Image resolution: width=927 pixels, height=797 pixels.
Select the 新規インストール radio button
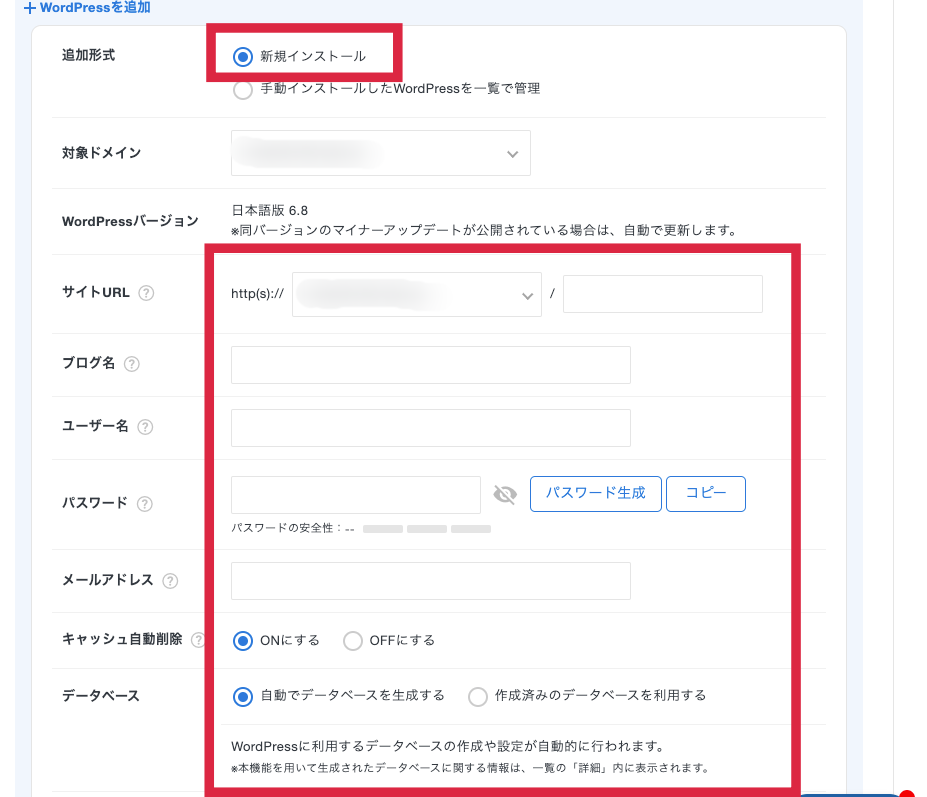[242, 57]
